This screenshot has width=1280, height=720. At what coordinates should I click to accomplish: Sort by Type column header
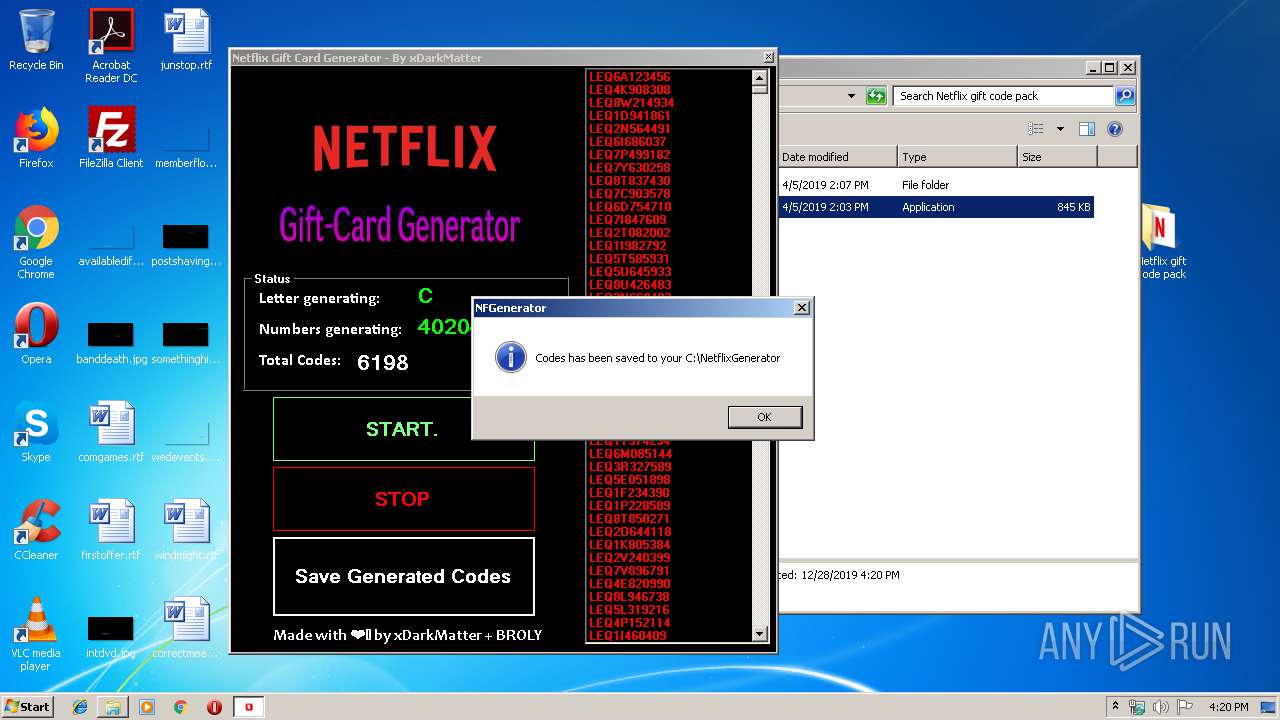pyautogui.click(x=957, y=157)
